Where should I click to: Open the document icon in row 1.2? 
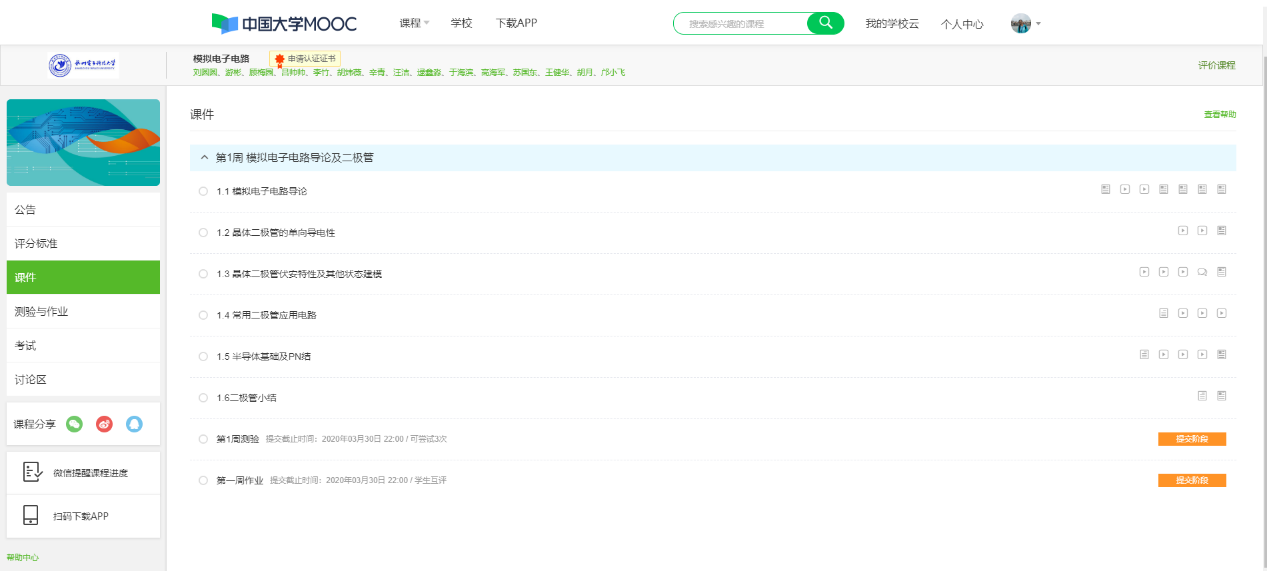[1222, 231]
